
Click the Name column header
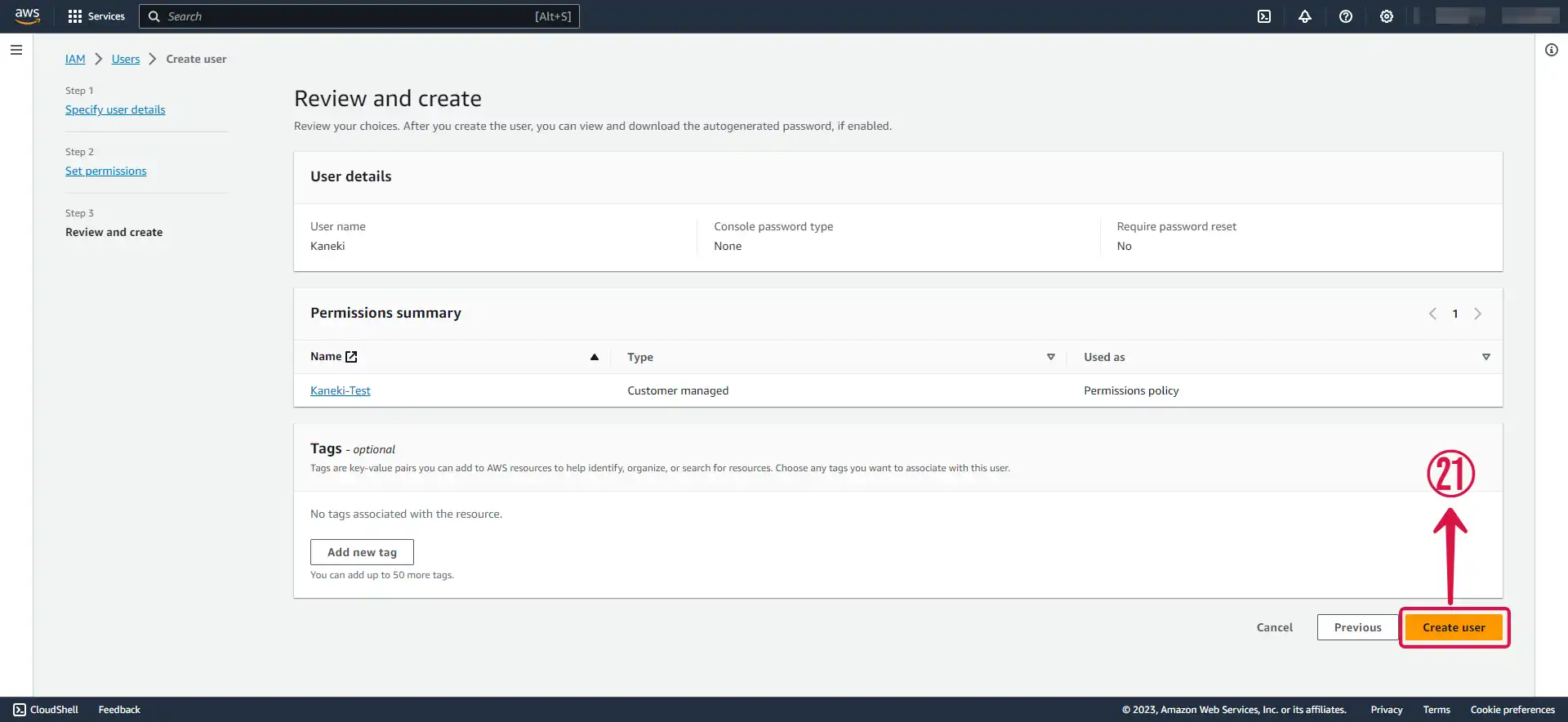[326, 357]
